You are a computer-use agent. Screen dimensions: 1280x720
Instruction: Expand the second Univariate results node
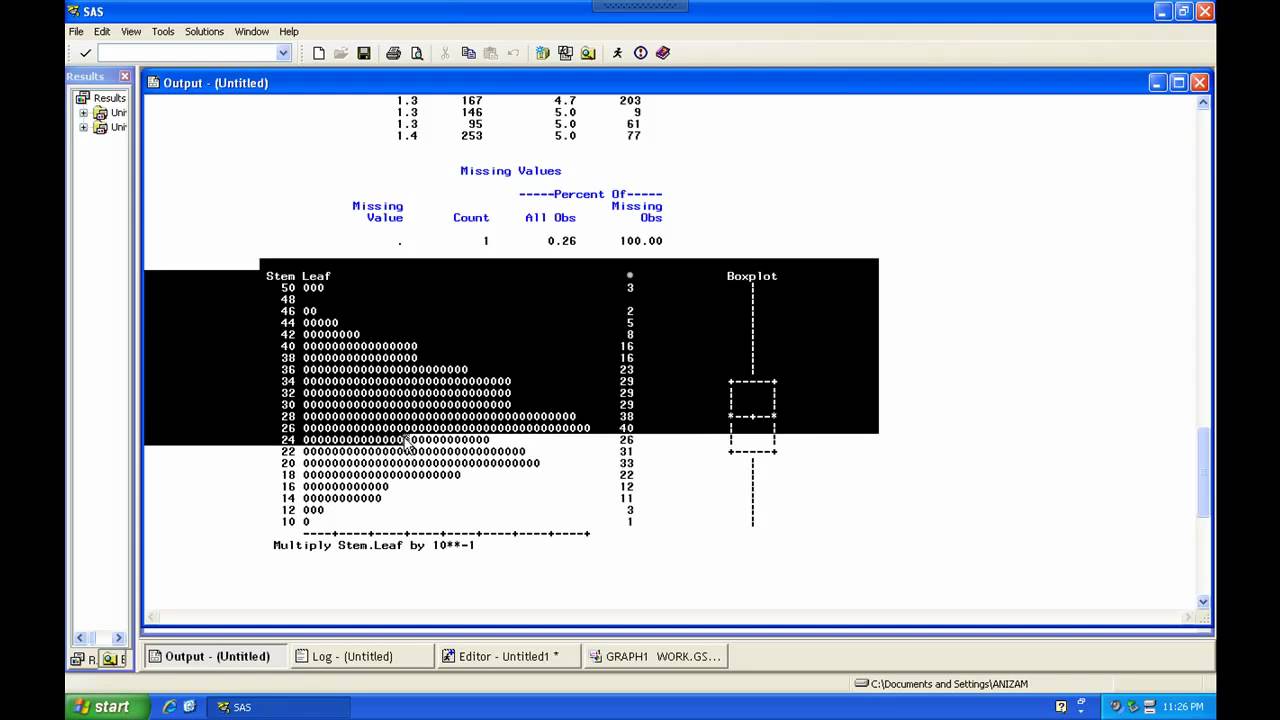point(84,127)
